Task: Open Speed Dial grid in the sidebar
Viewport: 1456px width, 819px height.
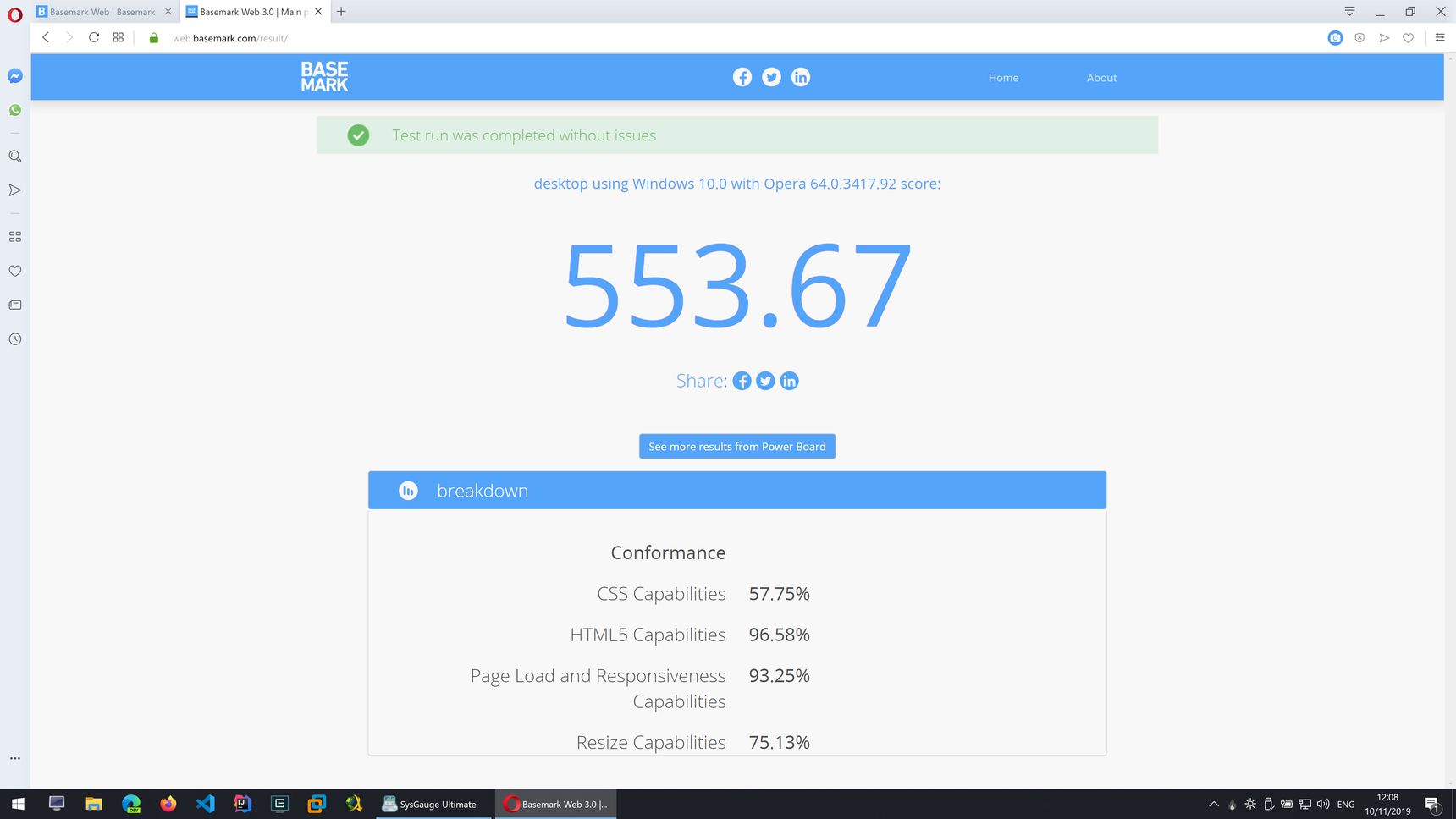Action: pos(15,237)
